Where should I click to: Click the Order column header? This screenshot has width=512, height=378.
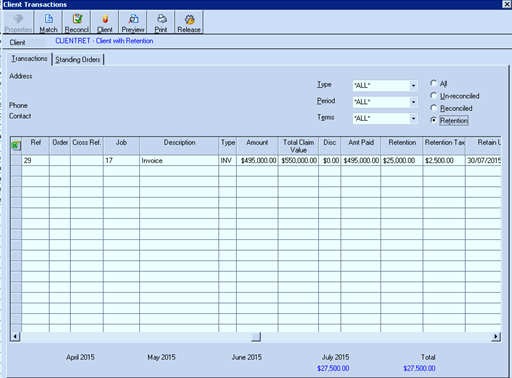click(x=60, y=146)
